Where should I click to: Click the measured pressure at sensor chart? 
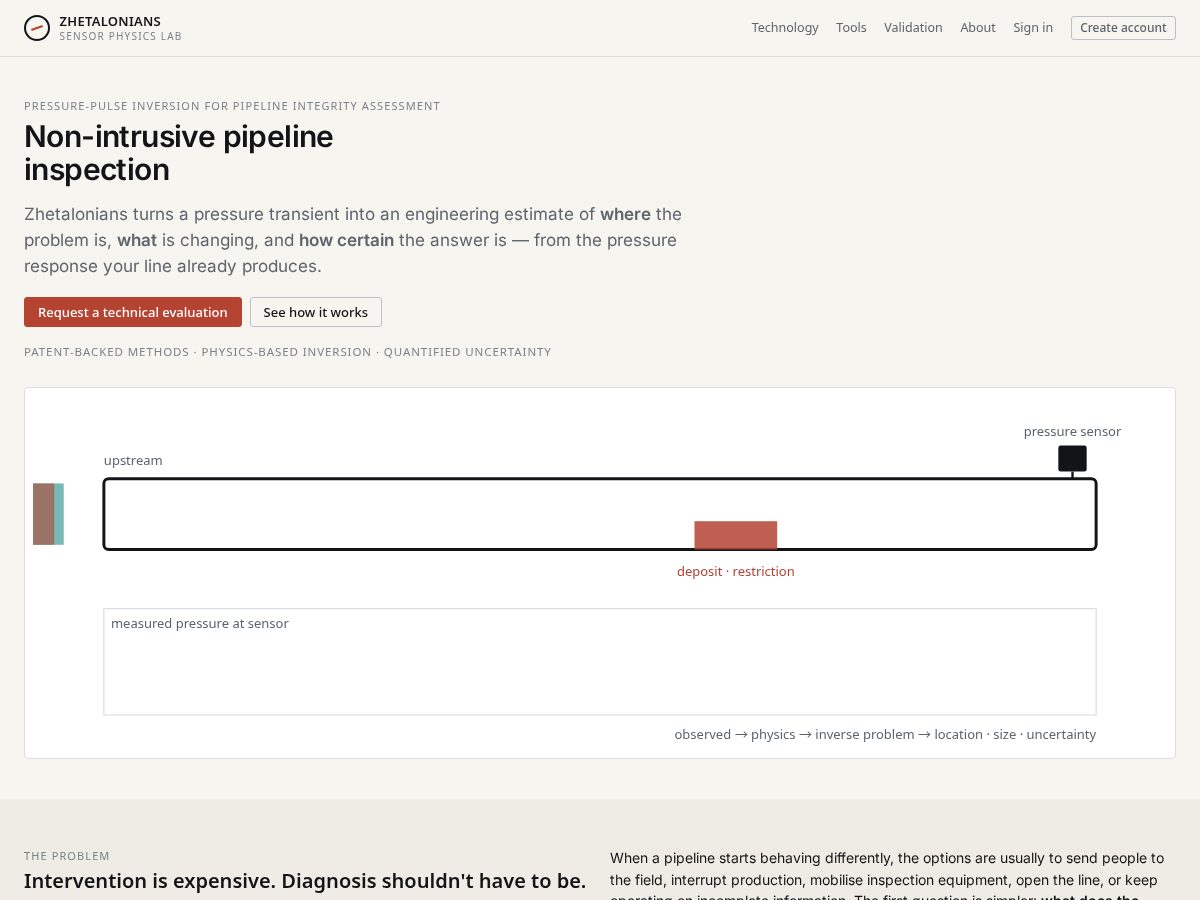(600, 662)
